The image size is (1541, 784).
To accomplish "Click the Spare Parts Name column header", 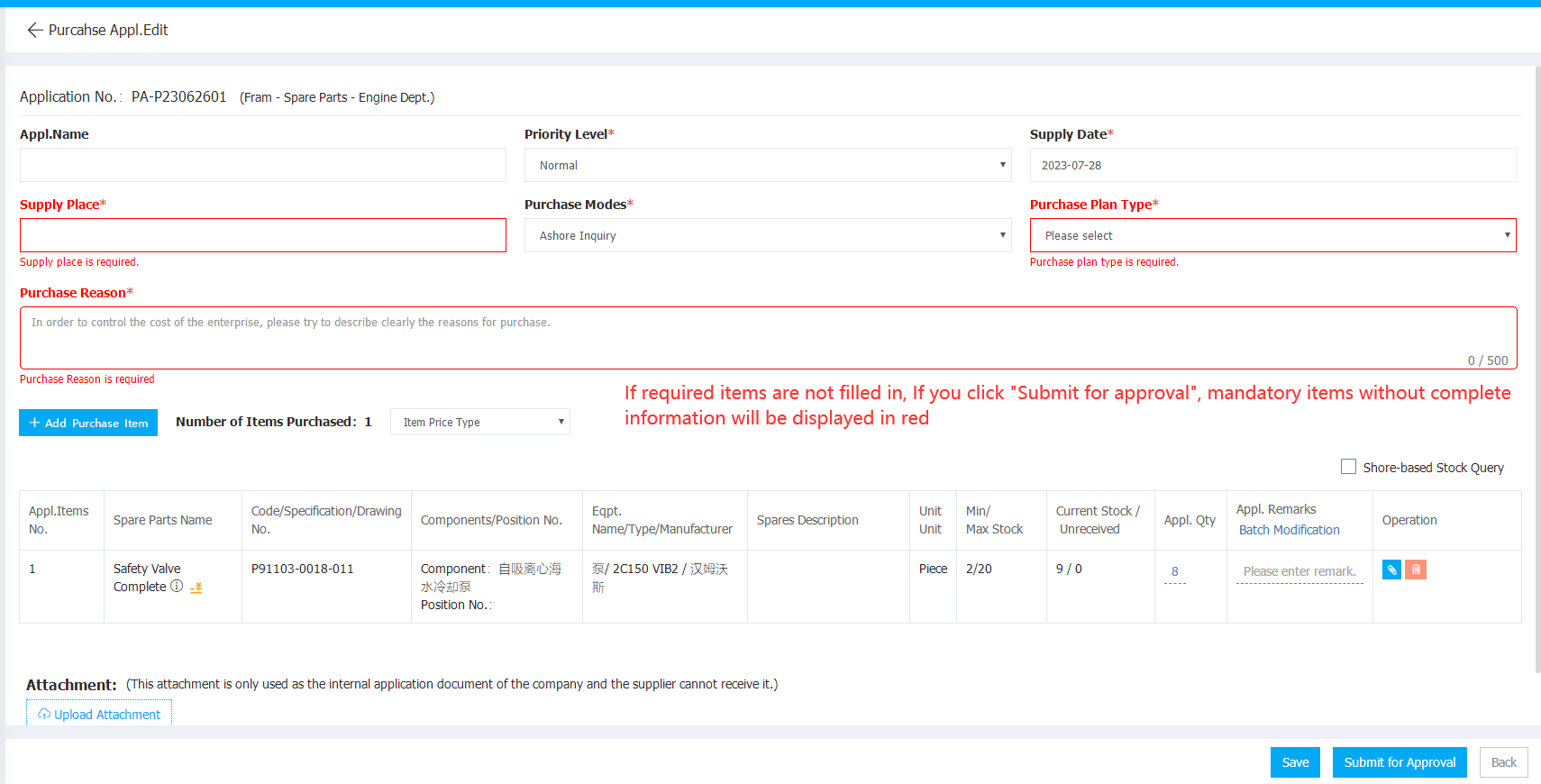I will point(163,520).
